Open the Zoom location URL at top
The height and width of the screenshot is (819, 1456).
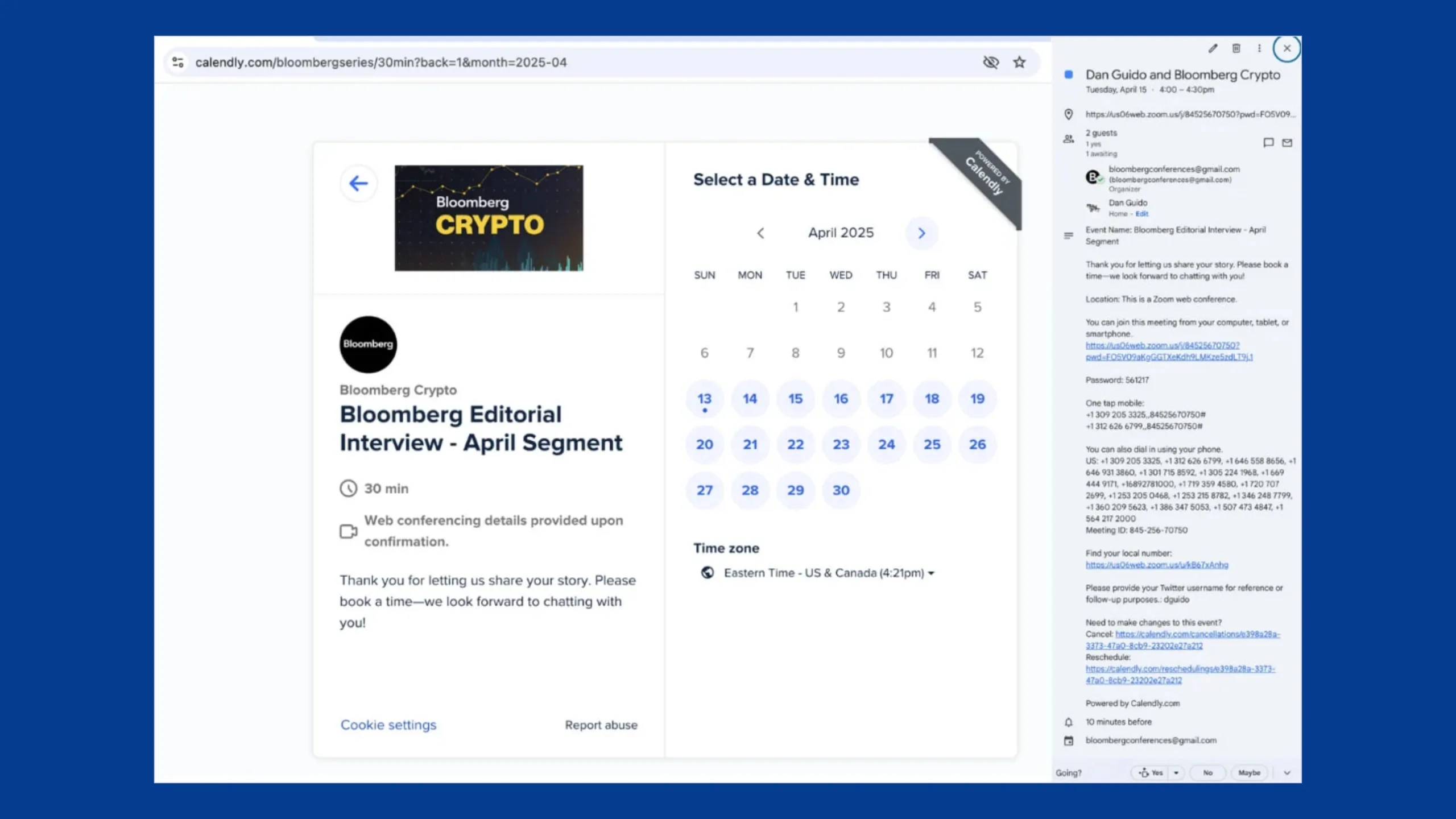click(1190, 114)
